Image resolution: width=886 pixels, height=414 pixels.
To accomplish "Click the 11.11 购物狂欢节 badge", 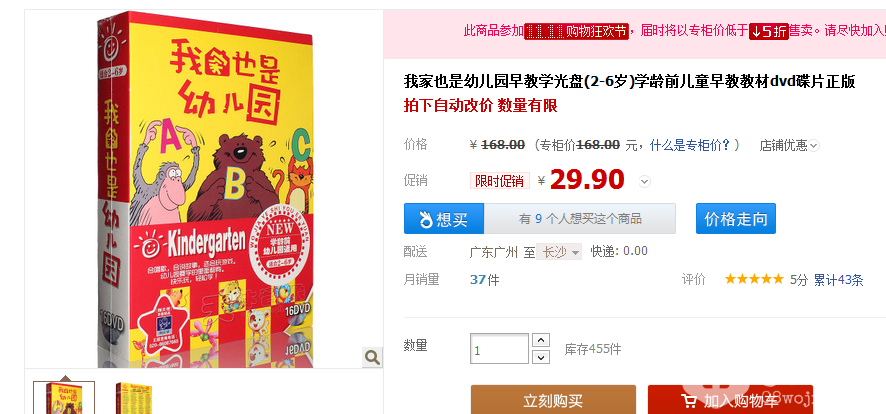I will (x=576, y=32).
